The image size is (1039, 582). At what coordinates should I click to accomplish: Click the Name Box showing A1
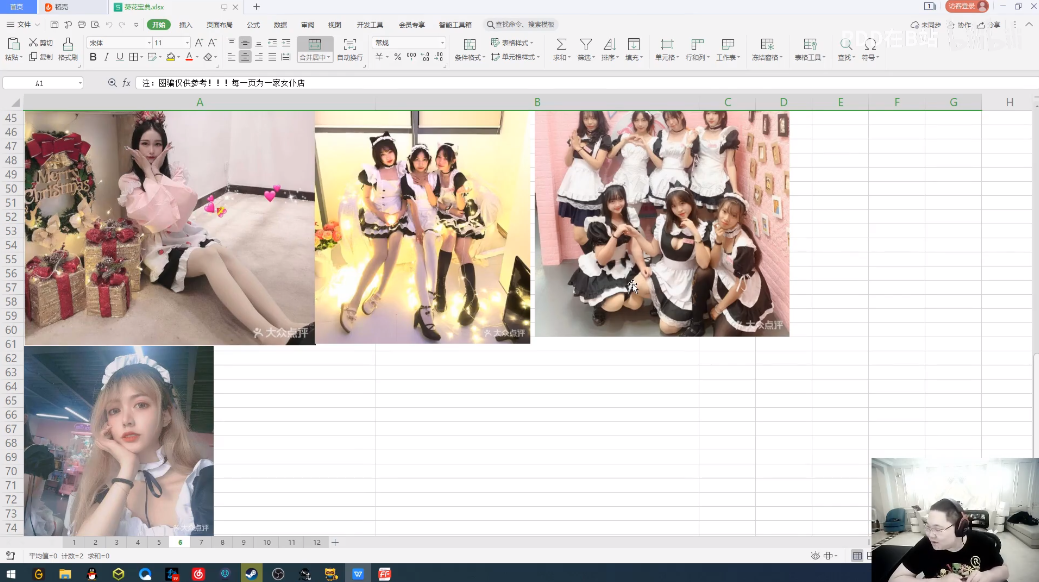point(42,83)
